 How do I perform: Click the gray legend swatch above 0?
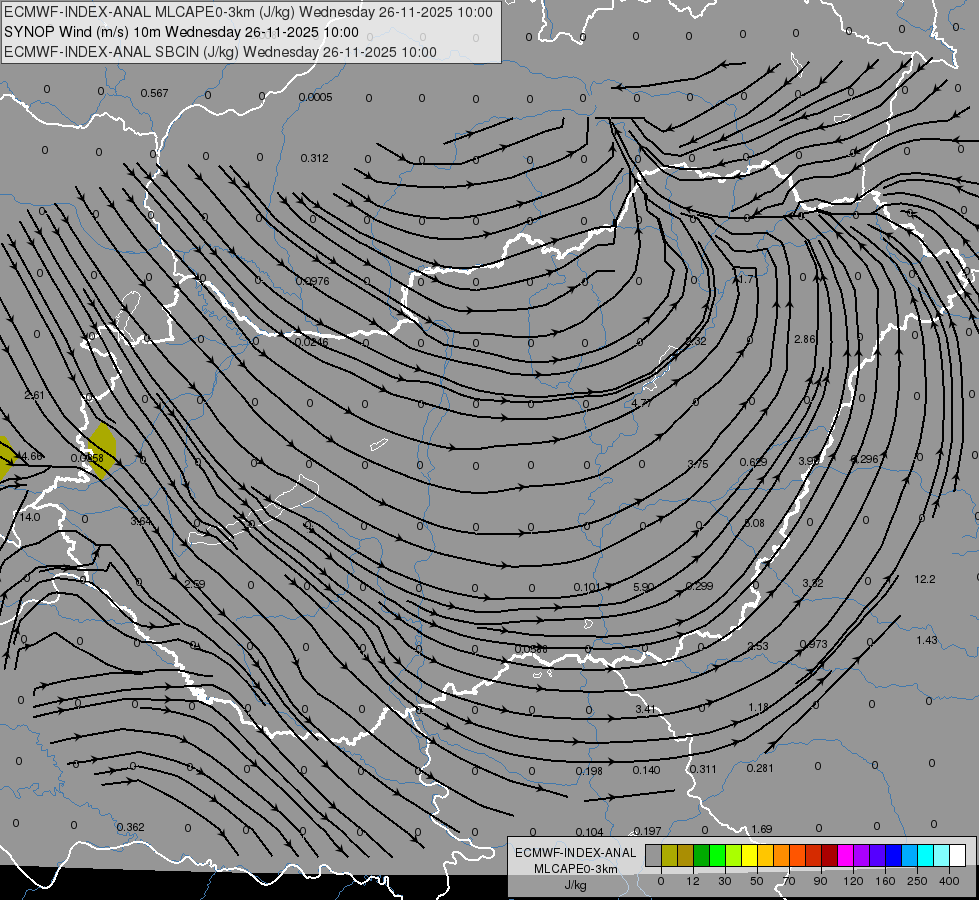(x=654, y=855)
